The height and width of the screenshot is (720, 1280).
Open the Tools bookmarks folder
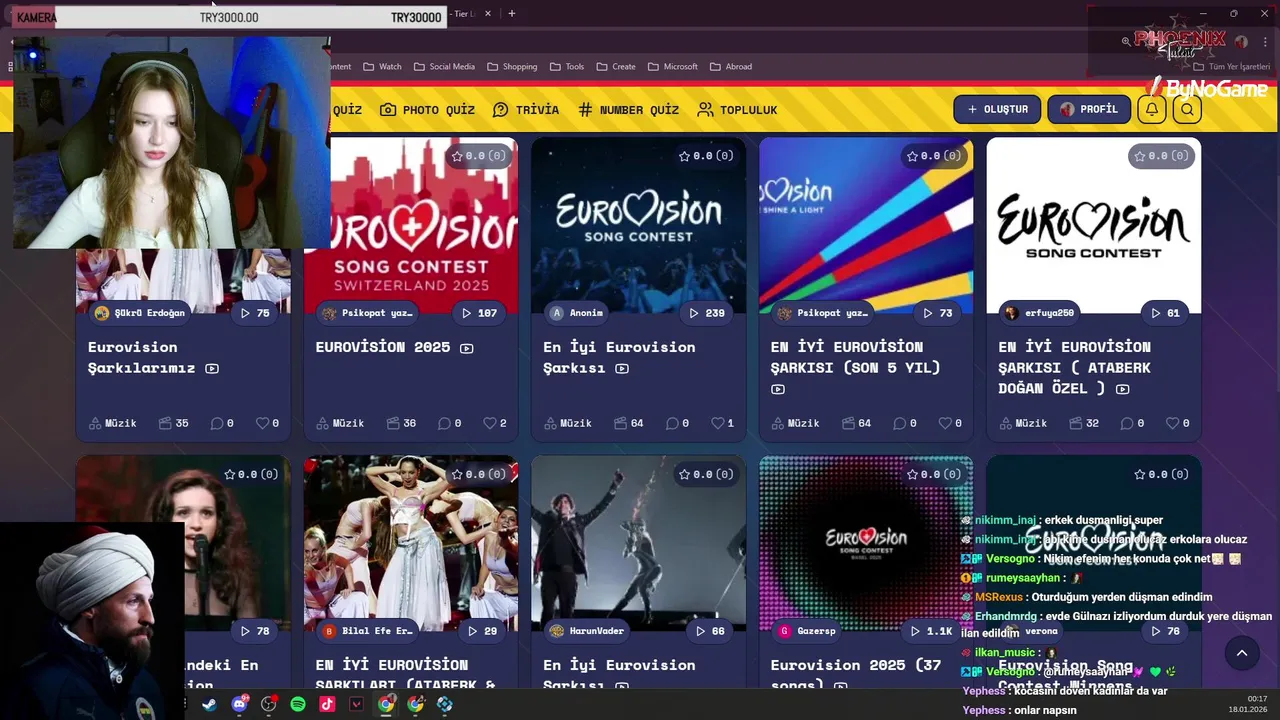pos(567,67)
